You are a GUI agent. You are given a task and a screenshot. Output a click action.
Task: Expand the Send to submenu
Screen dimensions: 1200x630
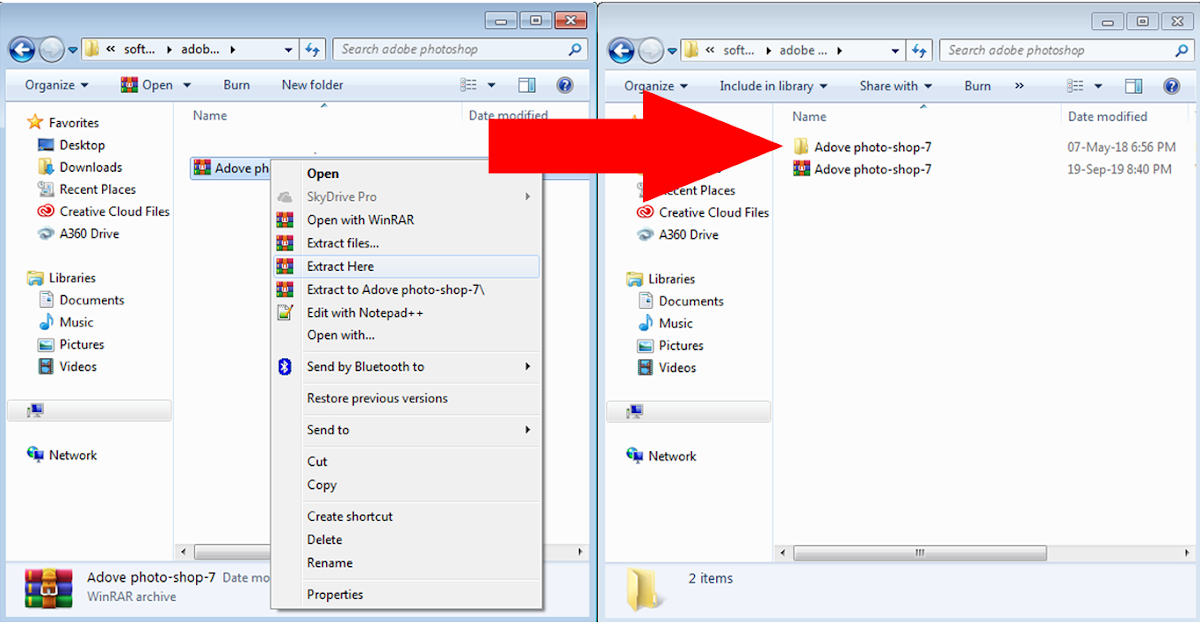406,430
